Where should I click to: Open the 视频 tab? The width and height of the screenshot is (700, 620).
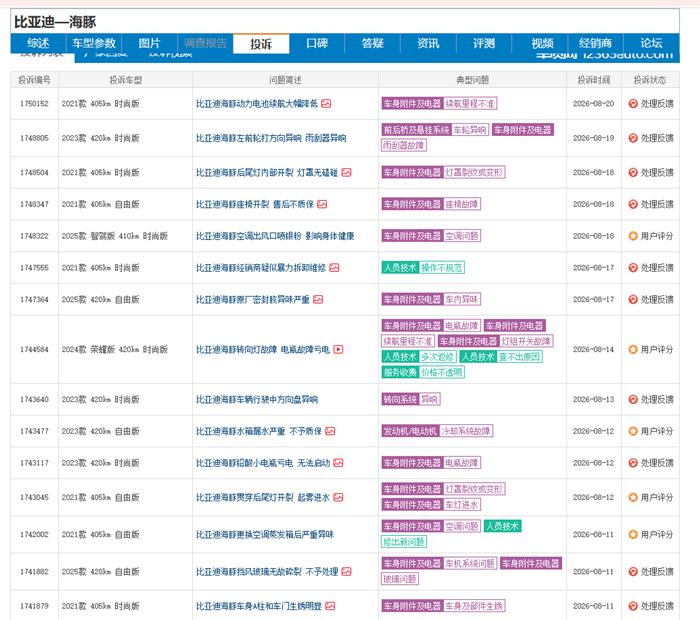542,43
